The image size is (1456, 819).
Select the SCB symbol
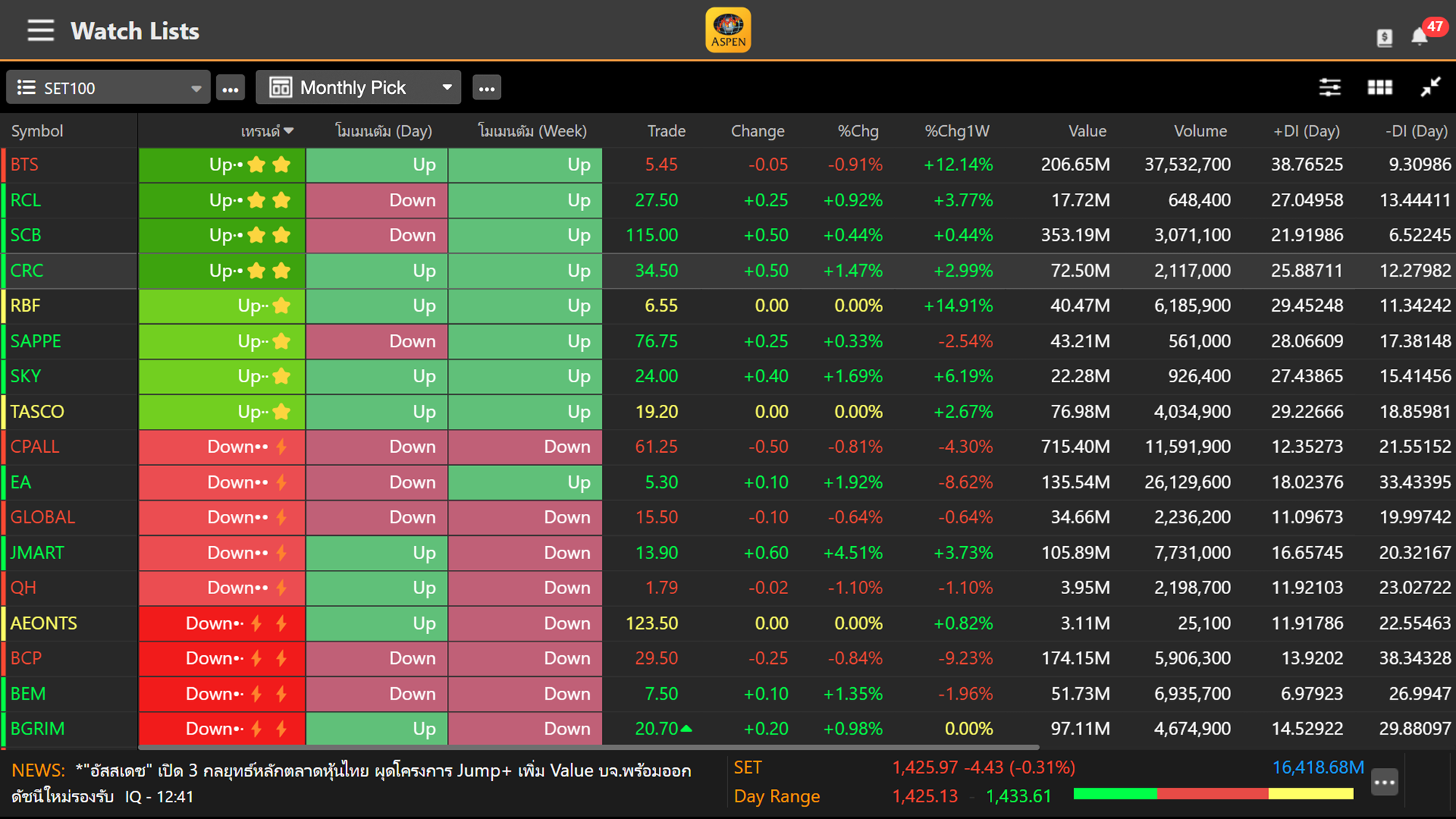tap(25, 235)
